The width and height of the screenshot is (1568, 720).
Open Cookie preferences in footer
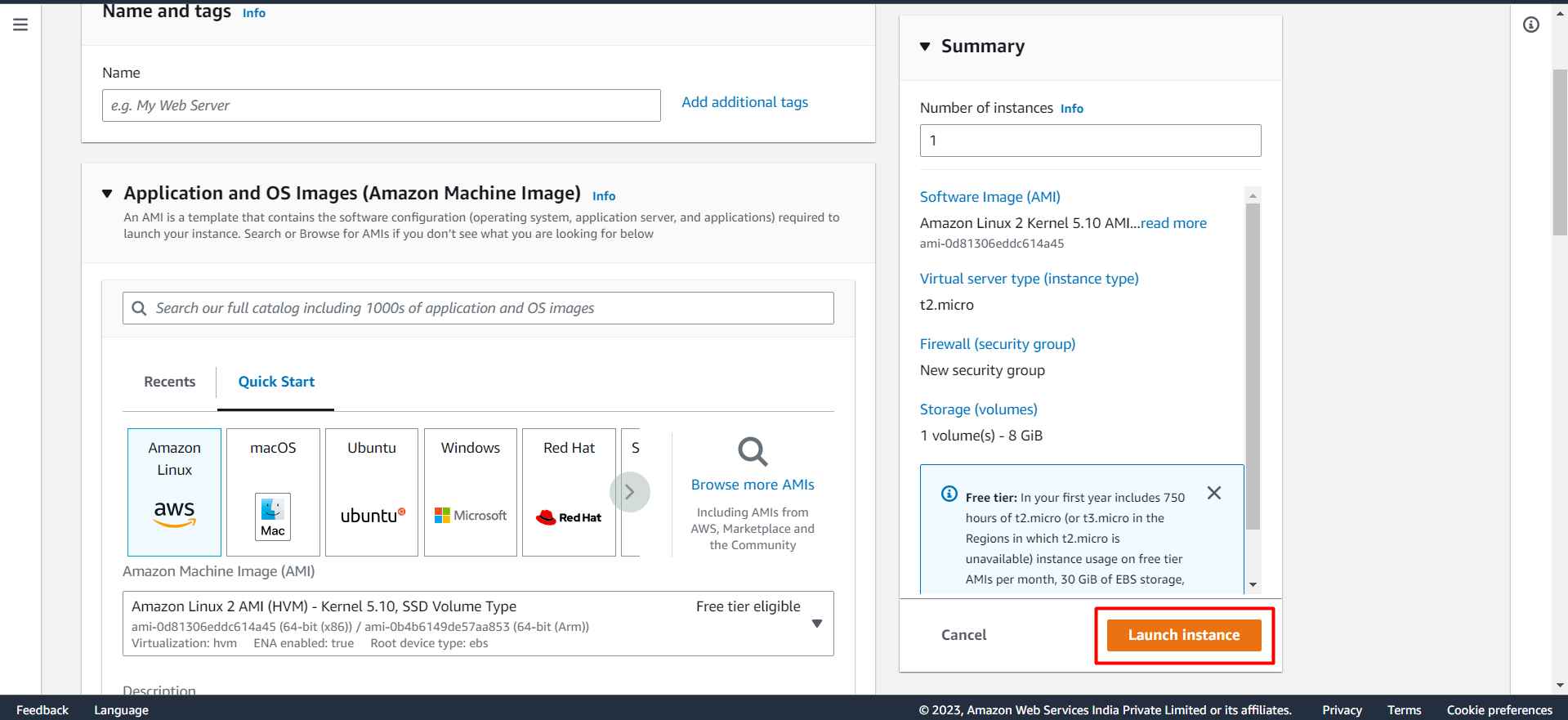click(1499, 710)
